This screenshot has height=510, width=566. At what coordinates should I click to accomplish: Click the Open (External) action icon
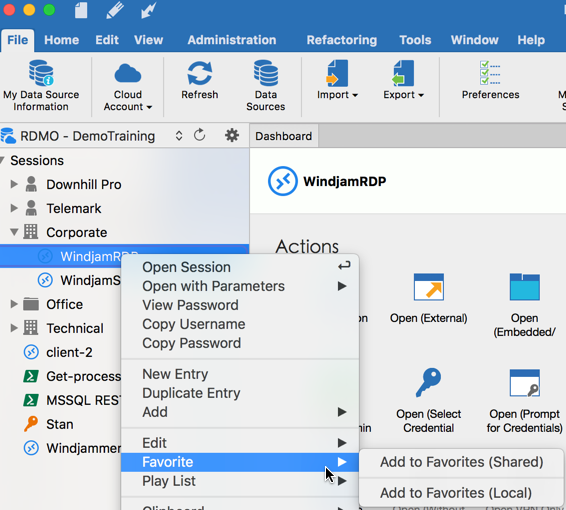[x=428, y=287]
